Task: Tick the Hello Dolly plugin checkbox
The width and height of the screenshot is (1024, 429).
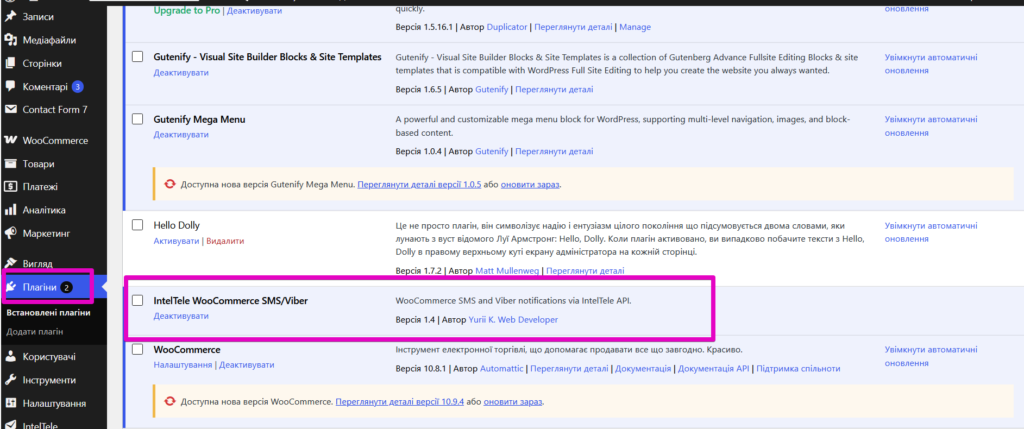Action: (x=137, y=225)
